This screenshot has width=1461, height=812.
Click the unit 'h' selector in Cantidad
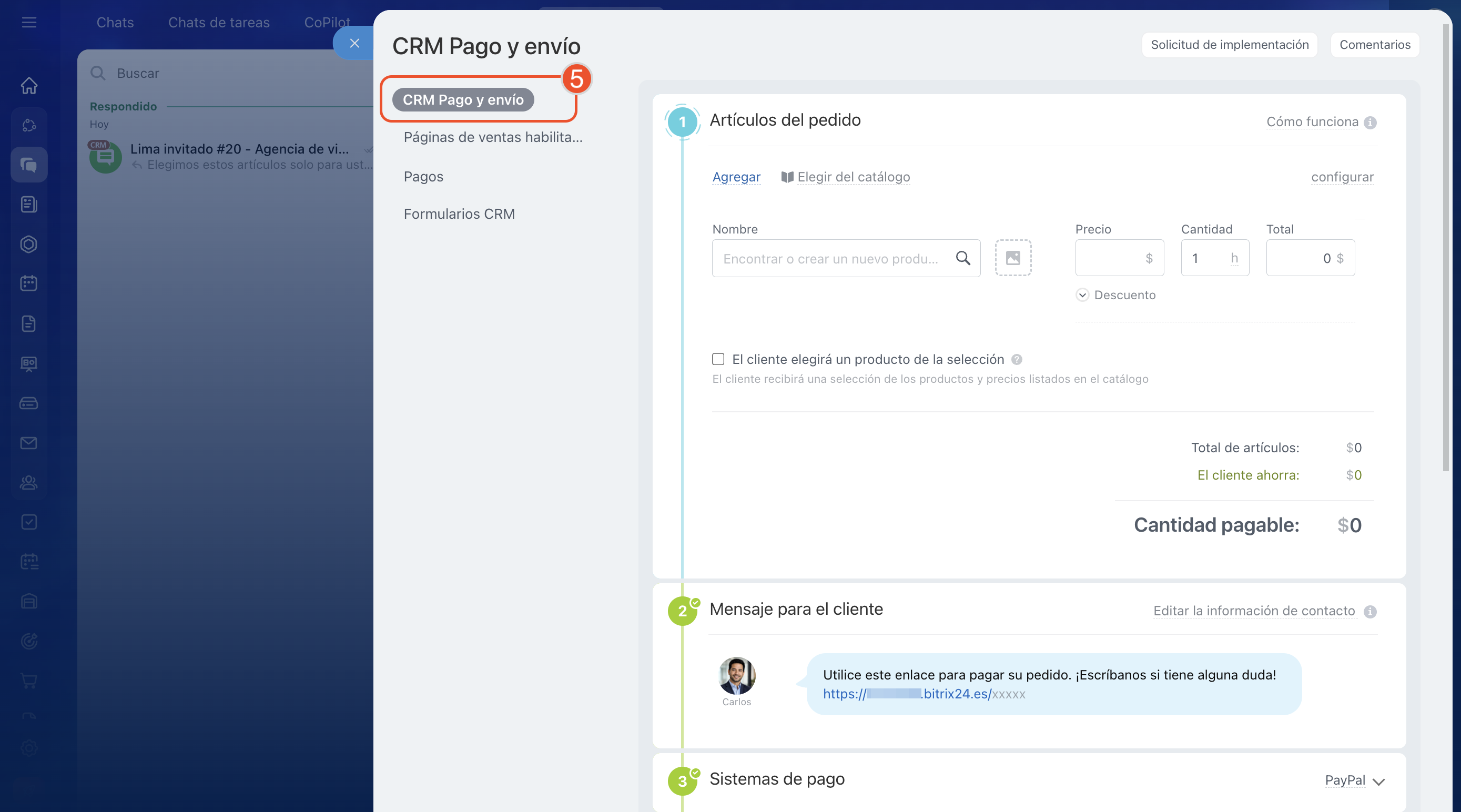1234,258
